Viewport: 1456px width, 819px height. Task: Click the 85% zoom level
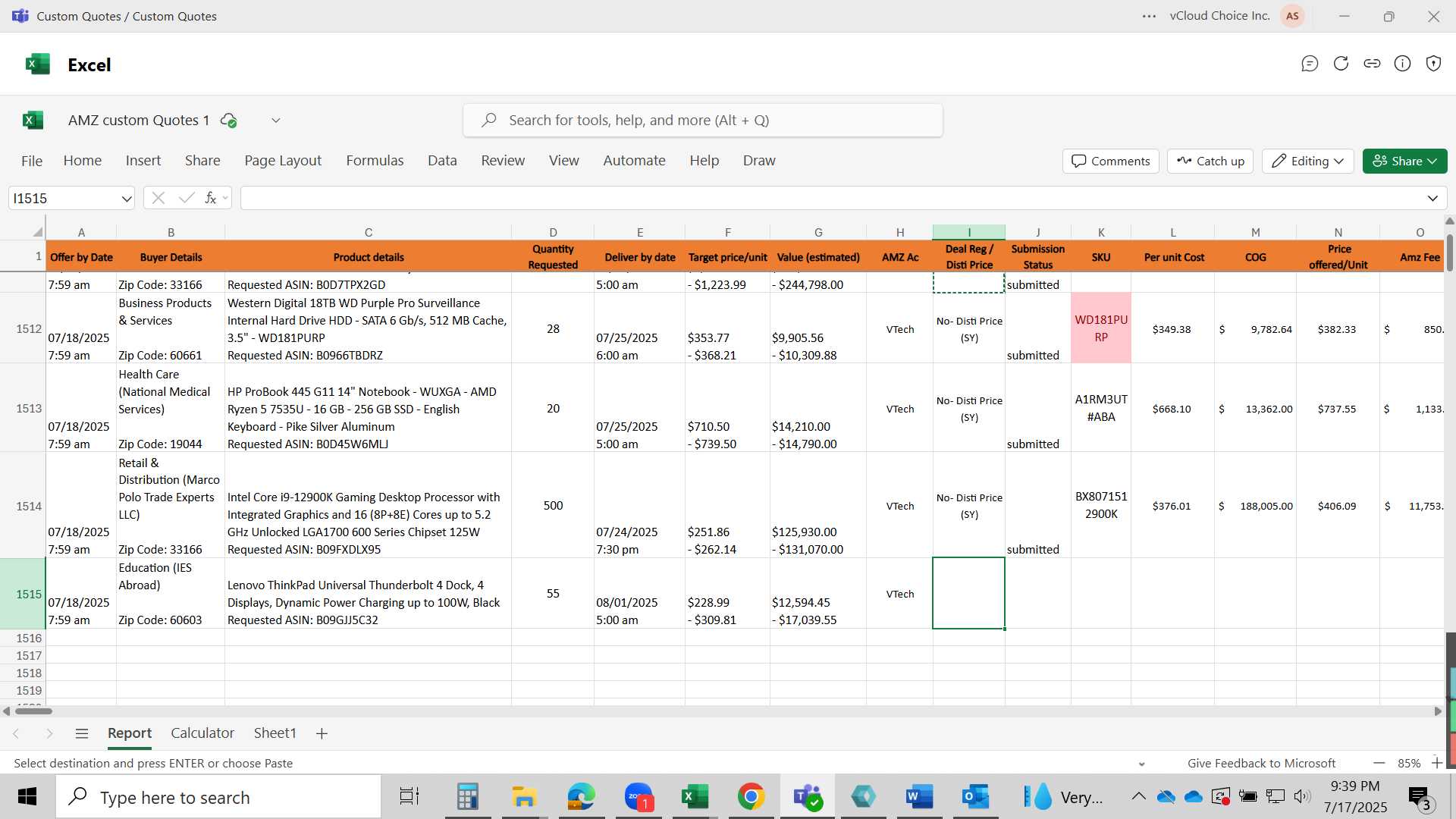coord(1408,763)
